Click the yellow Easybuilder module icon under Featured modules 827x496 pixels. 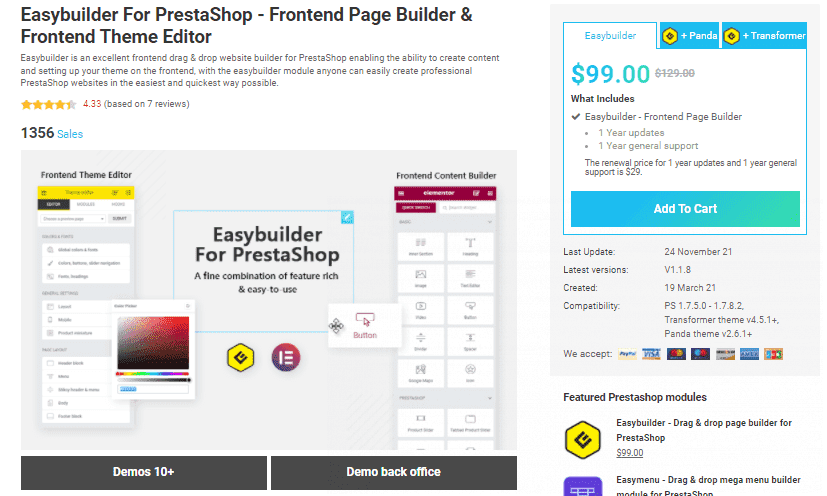pos(581,438)
